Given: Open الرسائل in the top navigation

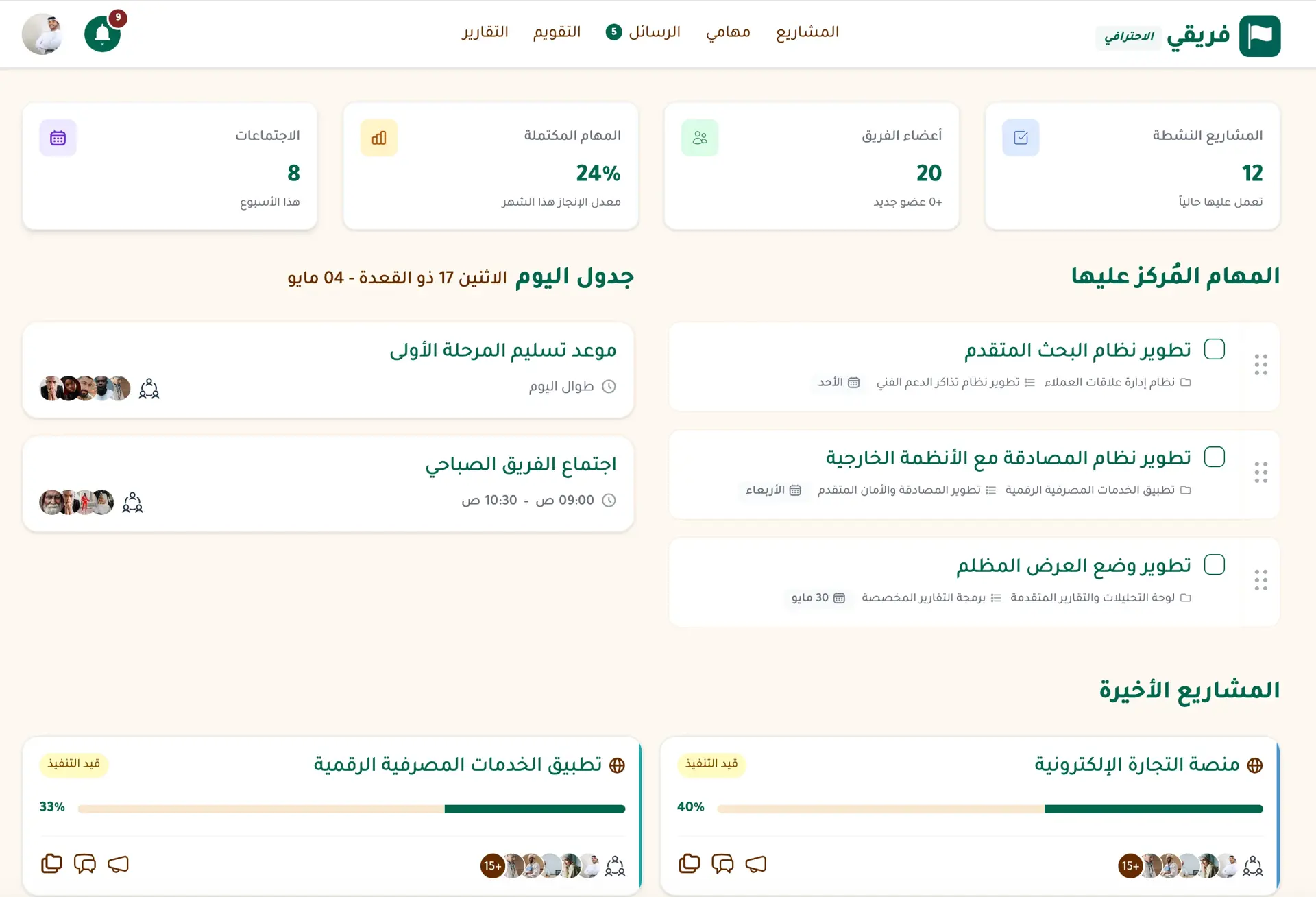Looking at the screenshot, I should 655,32.
